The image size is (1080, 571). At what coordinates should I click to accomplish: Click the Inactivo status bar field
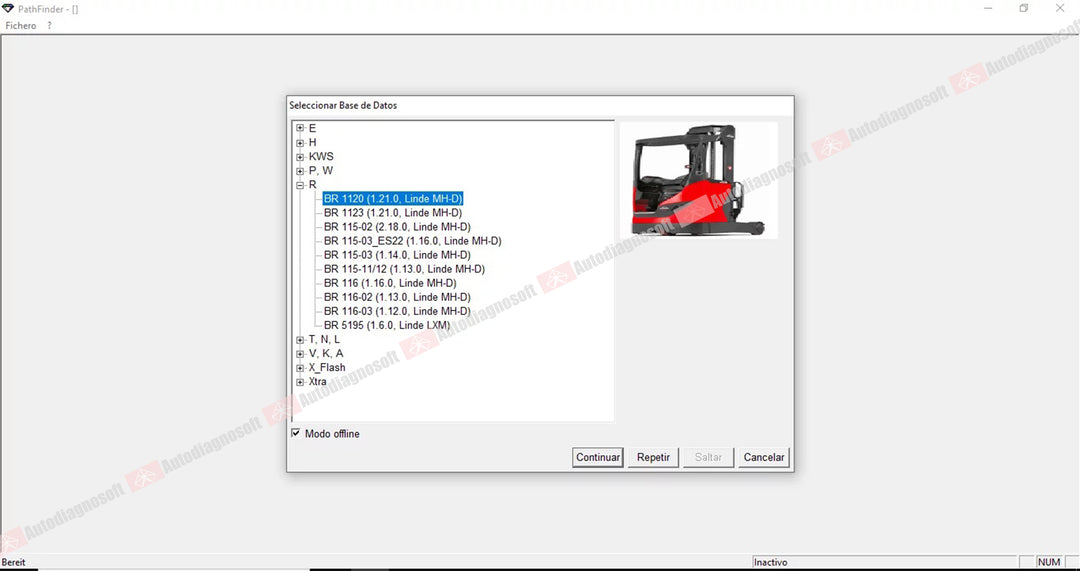pyautogui.click(x=884, y=562)
